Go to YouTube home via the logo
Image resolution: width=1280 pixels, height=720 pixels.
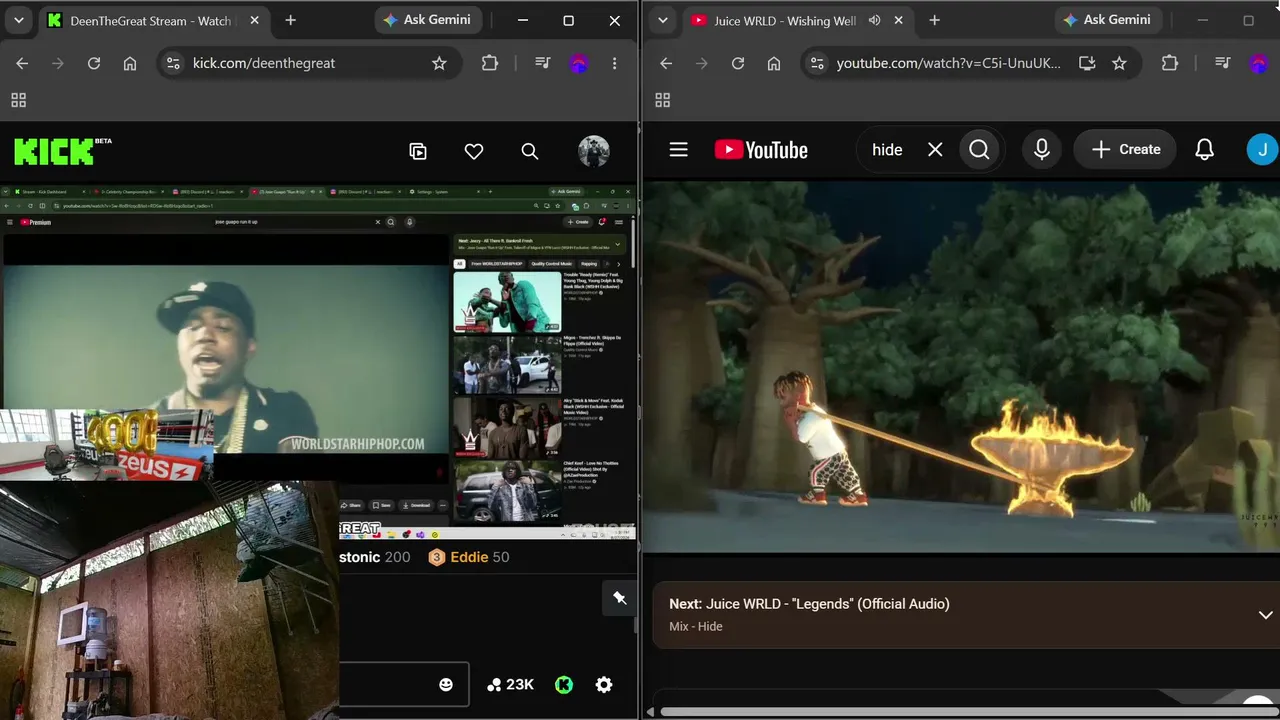point(761,150)
